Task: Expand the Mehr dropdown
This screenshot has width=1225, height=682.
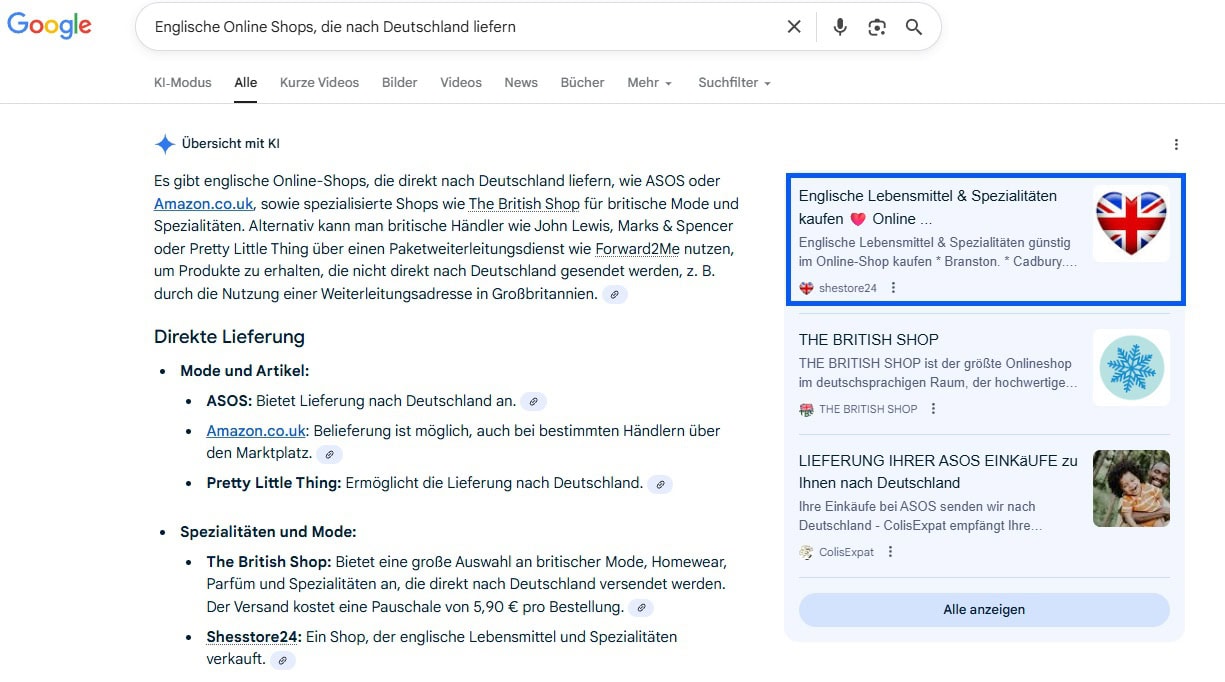Action: click(x=649, y=82)
